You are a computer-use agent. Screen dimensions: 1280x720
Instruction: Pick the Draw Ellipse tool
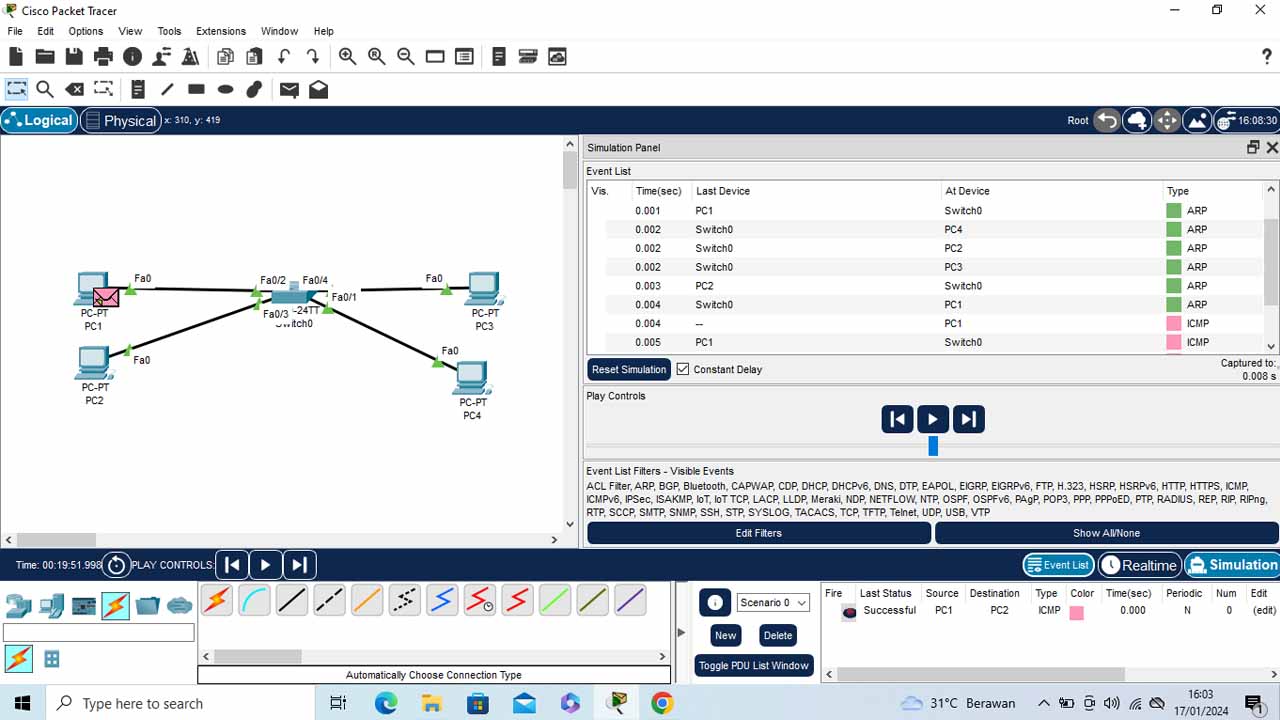point(225,89)
